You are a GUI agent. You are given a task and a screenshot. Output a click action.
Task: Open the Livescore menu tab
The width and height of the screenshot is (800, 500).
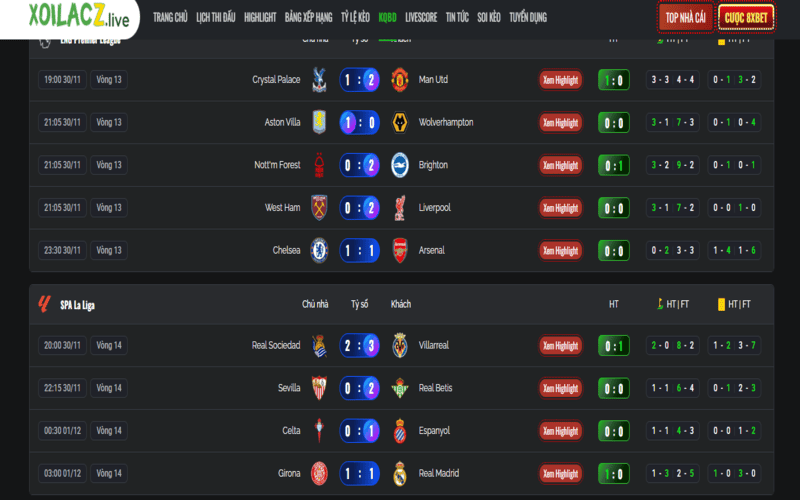point(421,17)
